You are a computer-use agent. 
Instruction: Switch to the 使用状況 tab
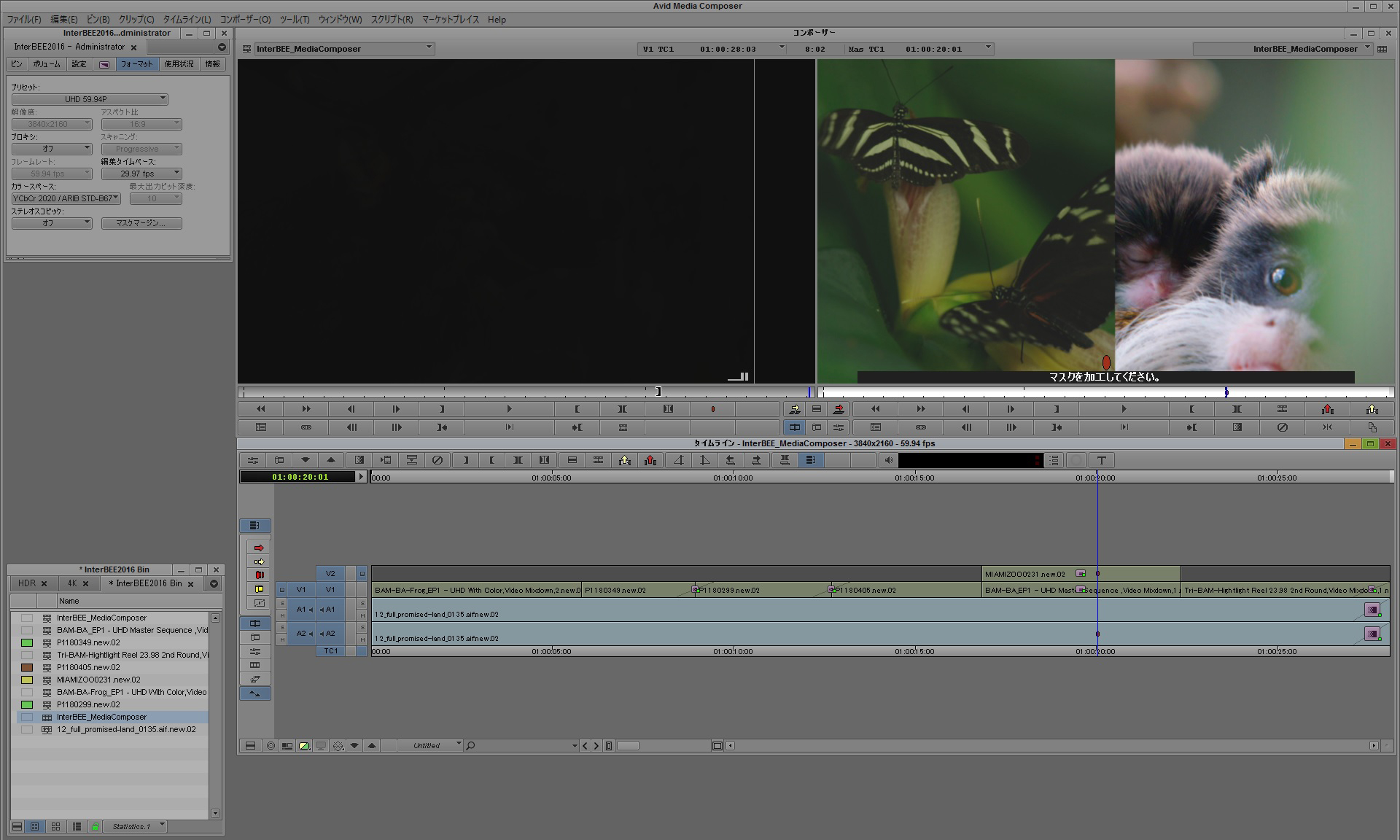(x=179, y=64)
